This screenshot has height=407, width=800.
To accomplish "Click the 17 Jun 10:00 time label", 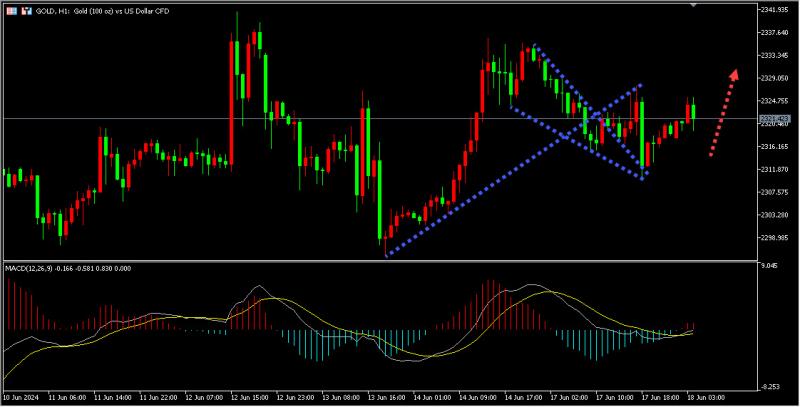I will [614, 397].
